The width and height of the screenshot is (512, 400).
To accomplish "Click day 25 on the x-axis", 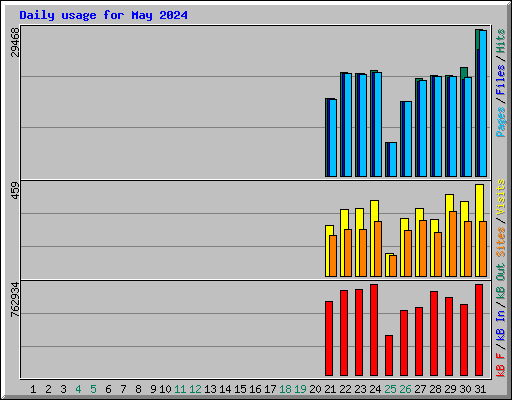I will coord(390,389).
